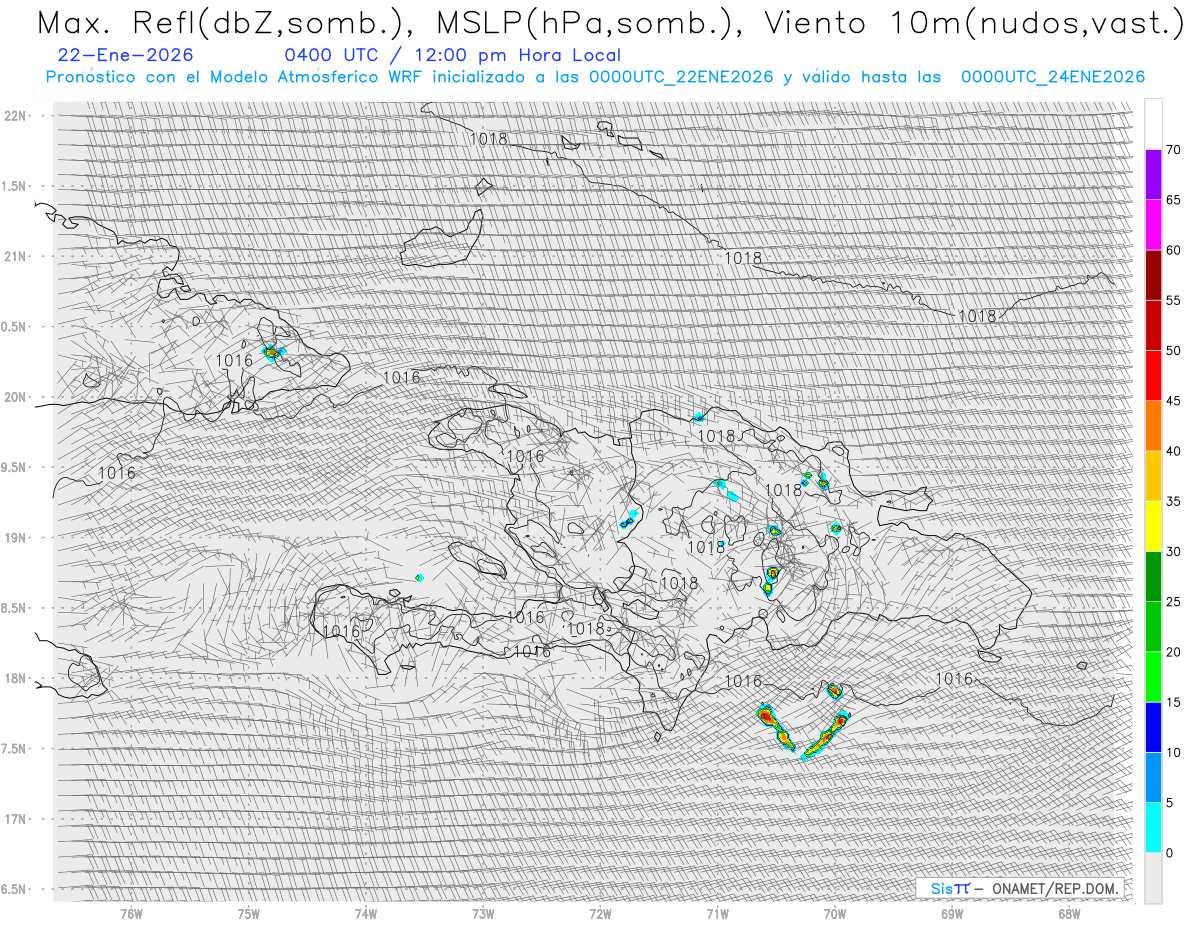Viewport: 1200px width, 927px height.
Task: Select the dark red 55–60 dBZ colorbar segment
Action: (1153, 275)
